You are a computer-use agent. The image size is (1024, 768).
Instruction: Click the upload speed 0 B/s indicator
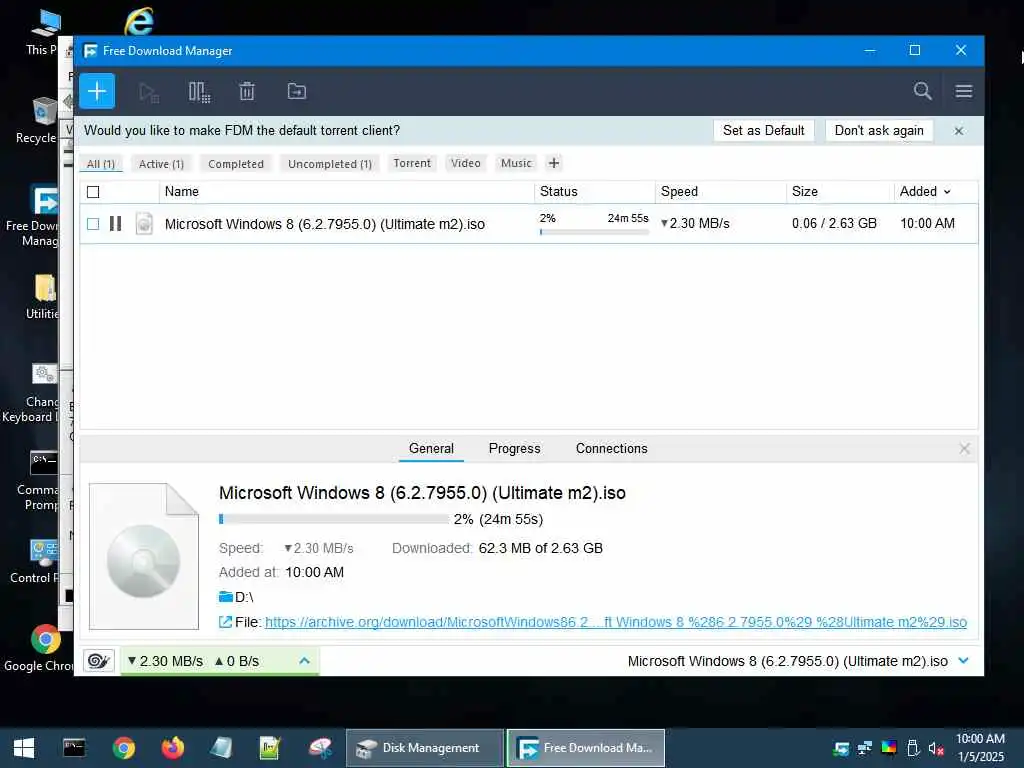236,661
